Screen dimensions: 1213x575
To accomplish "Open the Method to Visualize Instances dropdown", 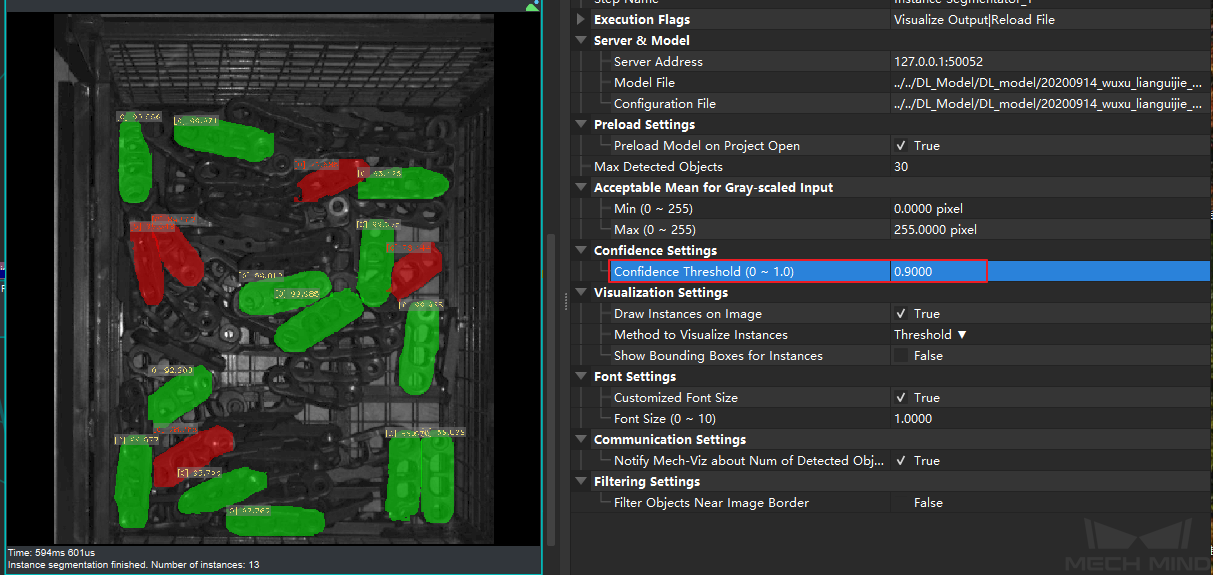I will pyautogui.click(x=931, y=335).
